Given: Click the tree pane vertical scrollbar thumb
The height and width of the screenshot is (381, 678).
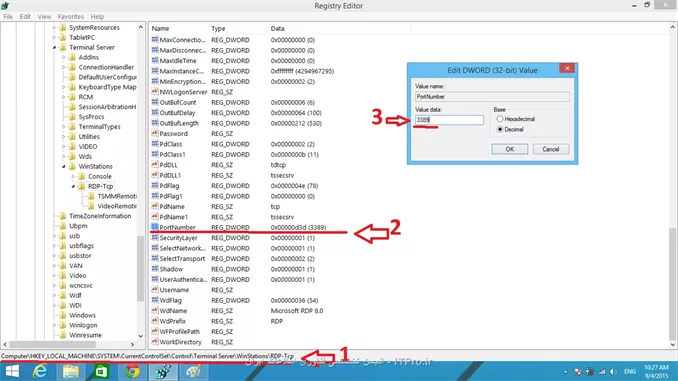Looking at the screenshot, I should coord(140,268).
